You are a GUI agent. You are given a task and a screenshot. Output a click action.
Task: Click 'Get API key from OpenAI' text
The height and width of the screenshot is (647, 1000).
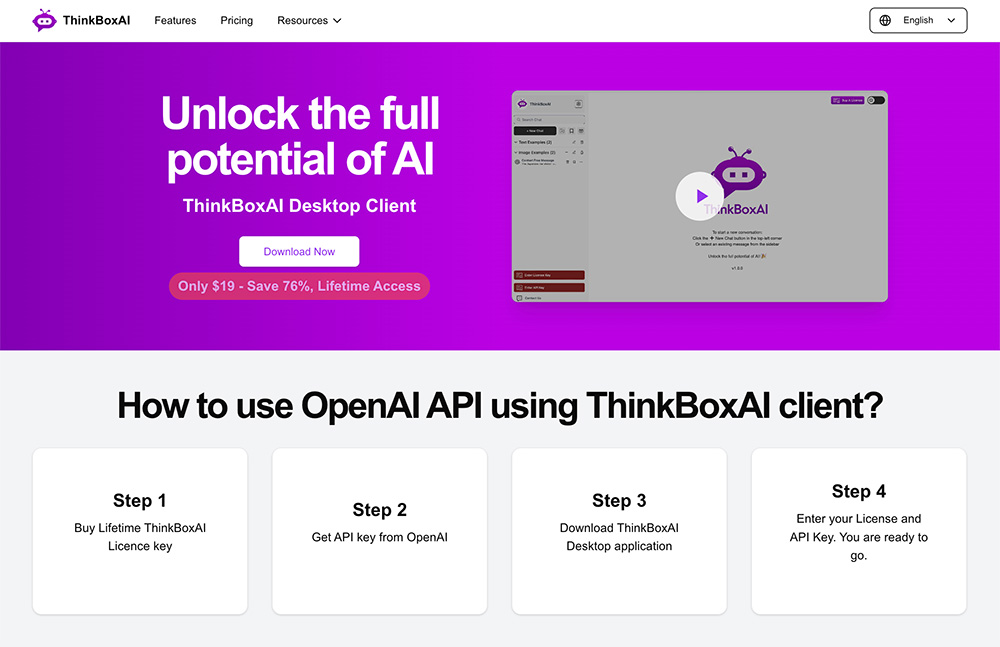[379, 537]
